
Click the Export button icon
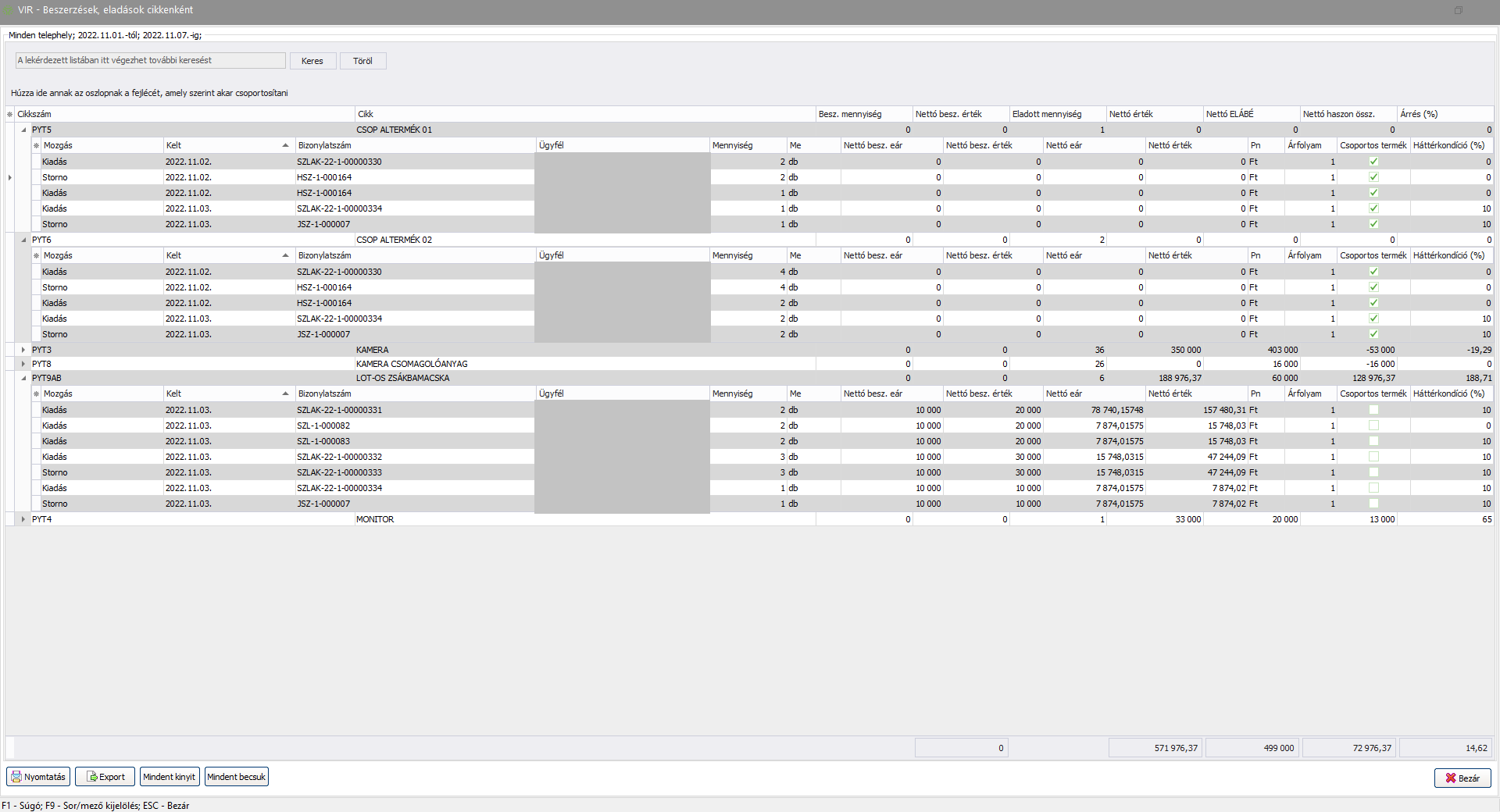(x=92, y=777)
